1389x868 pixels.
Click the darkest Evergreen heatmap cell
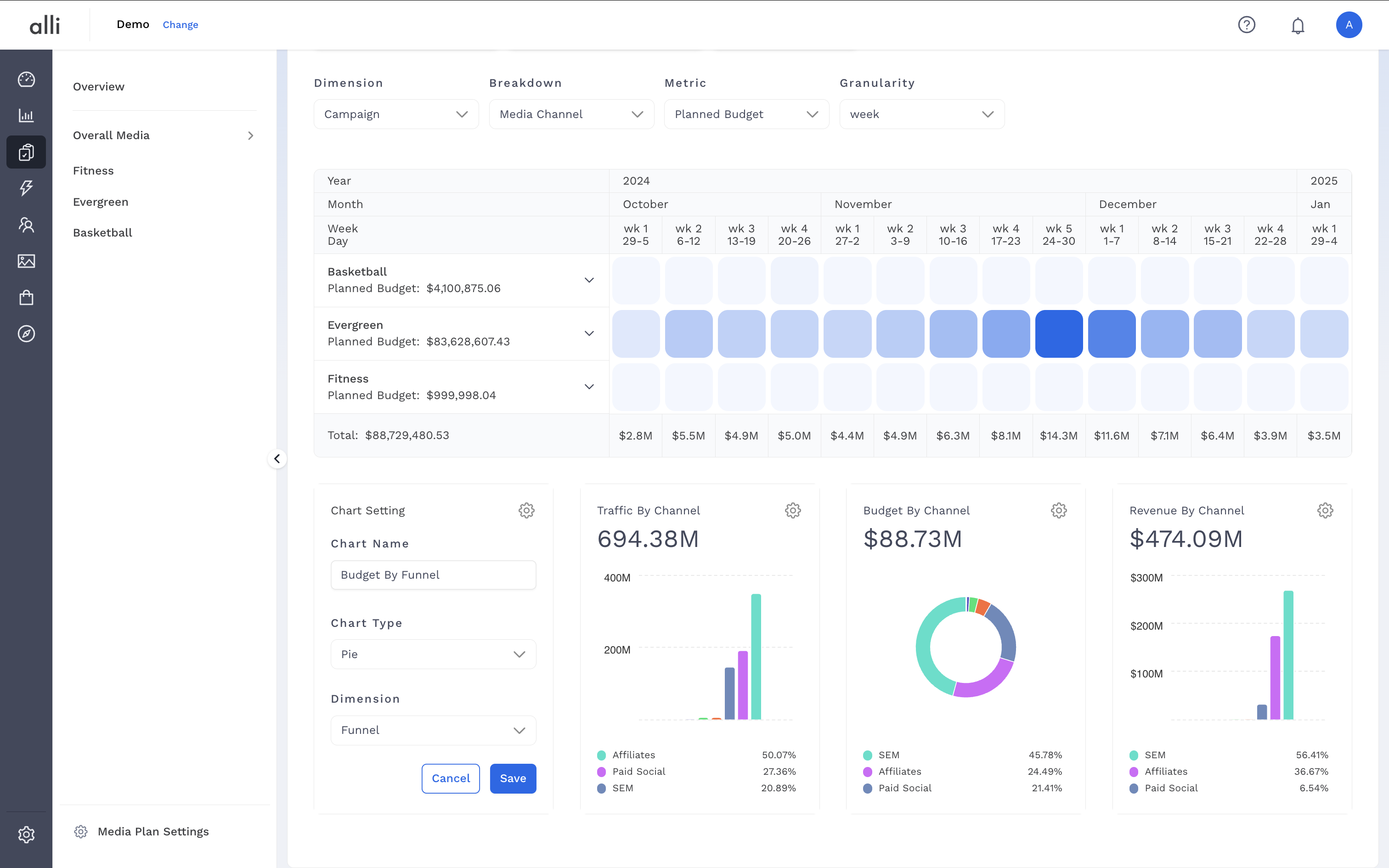tap(1058, 333)
